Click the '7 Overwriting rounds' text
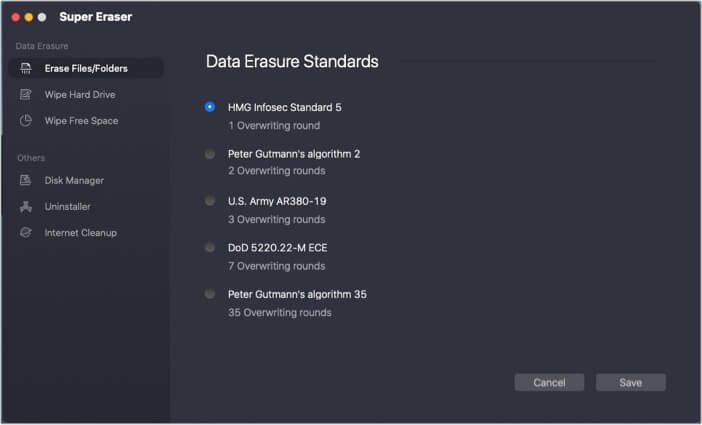Viewport: 702px width, 425px height. 277,266
